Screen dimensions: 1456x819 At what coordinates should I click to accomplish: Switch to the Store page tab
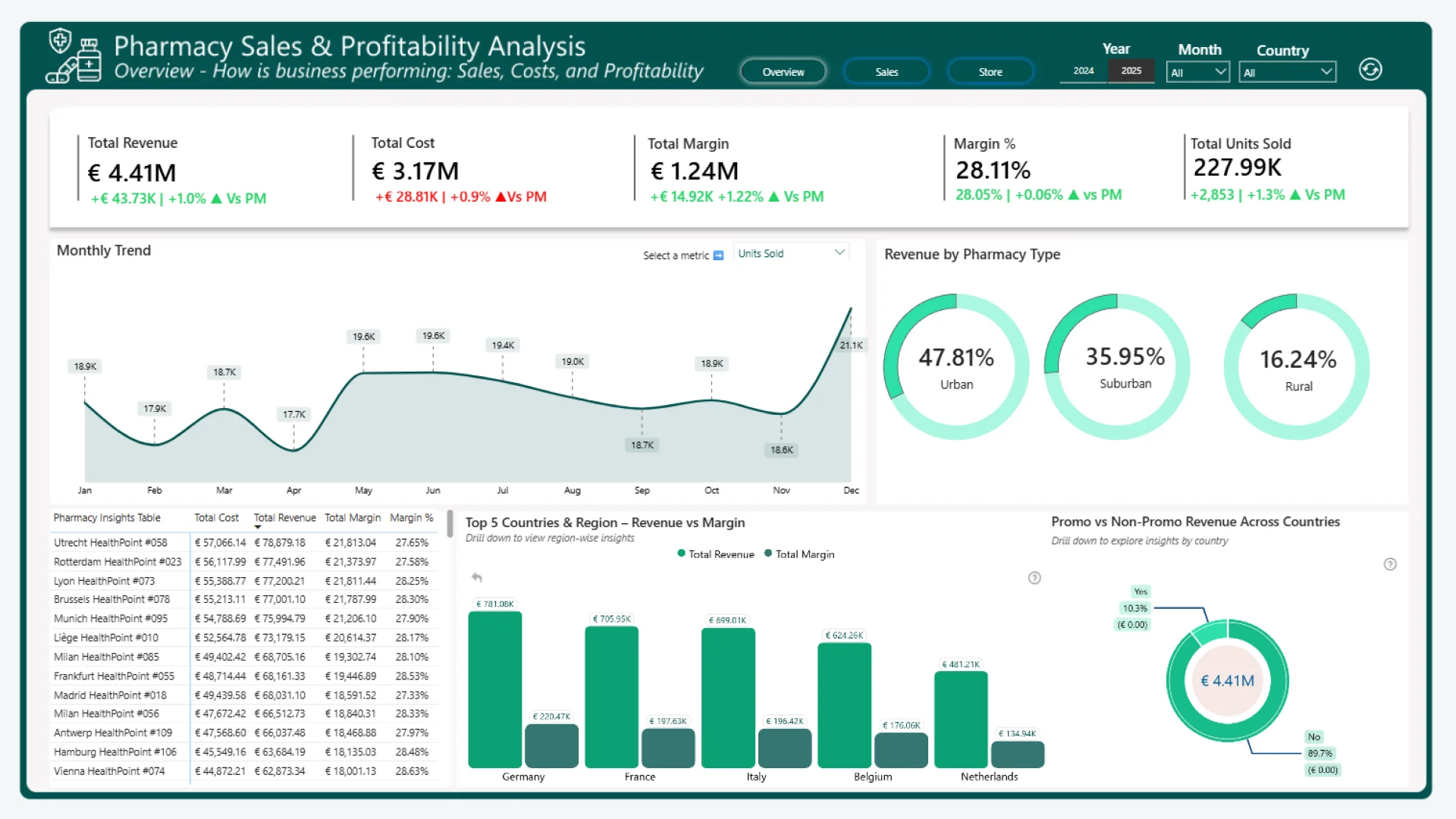click(990, 72)
